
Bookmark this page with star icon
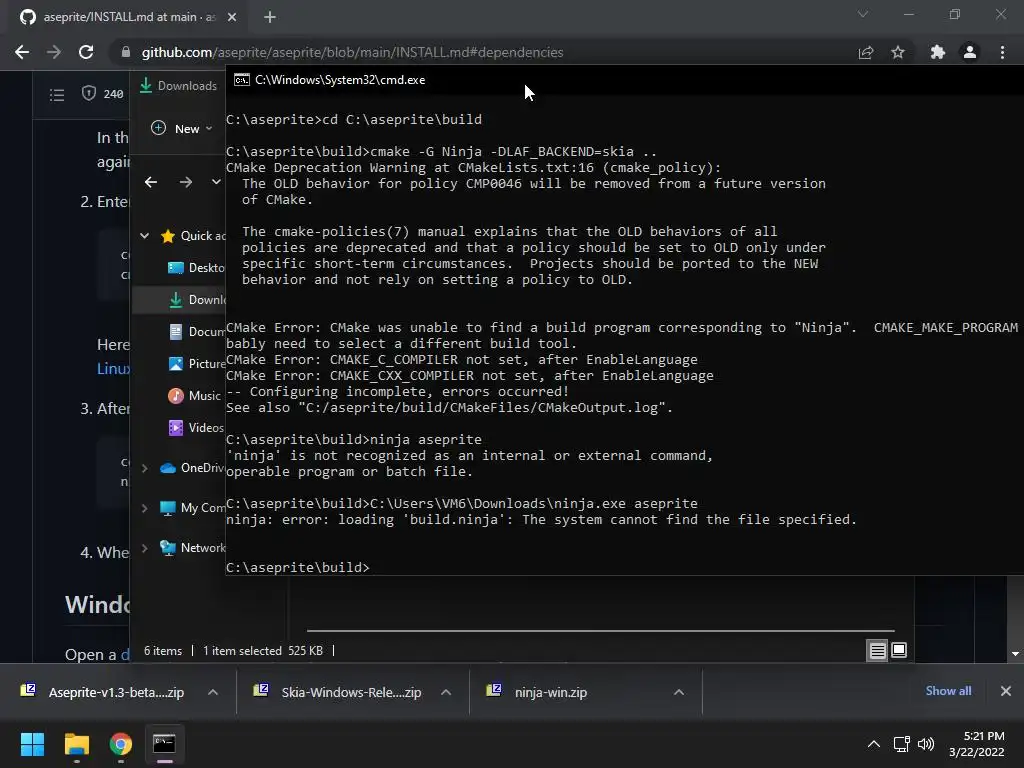click(898, 52)
